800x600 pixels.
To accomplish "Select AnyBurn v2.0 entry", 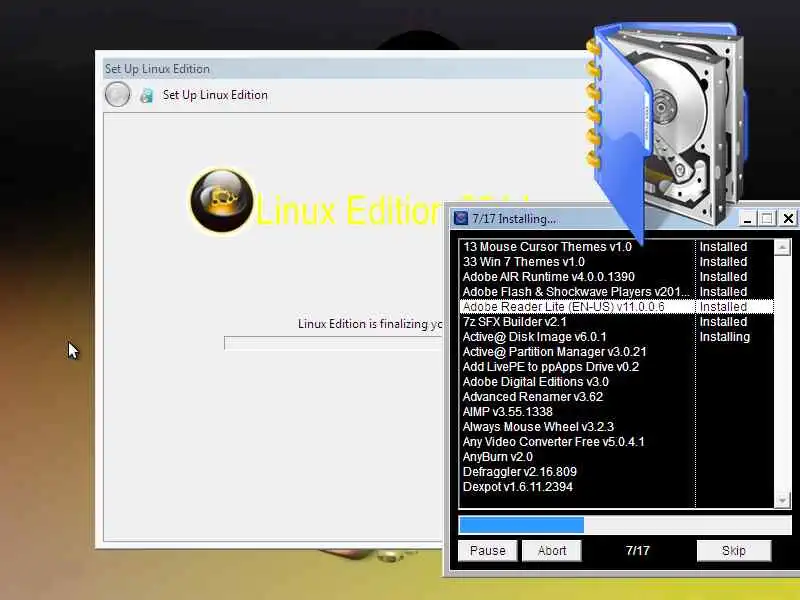I will 616,457.
